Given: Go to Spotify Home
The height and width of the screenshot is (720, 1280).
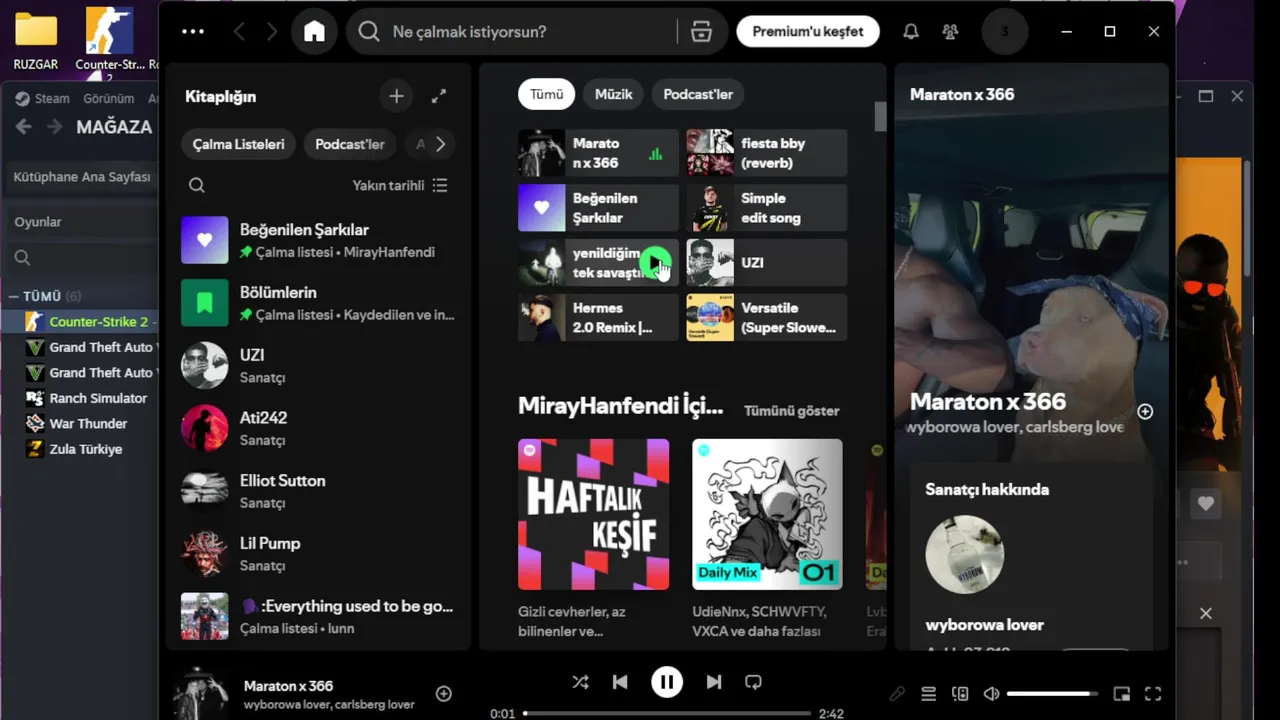Looking at the screenshot, I should 314,32.
